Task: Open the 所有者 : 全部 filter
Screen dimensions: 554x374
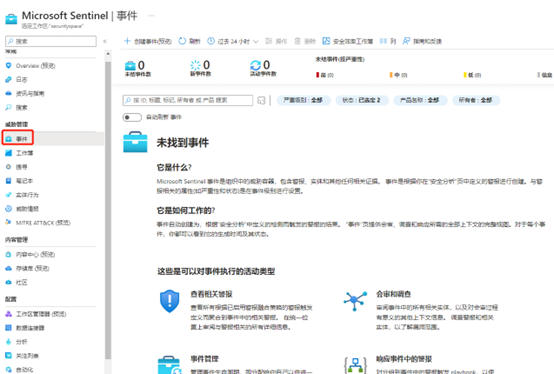Action: (476, 100)
